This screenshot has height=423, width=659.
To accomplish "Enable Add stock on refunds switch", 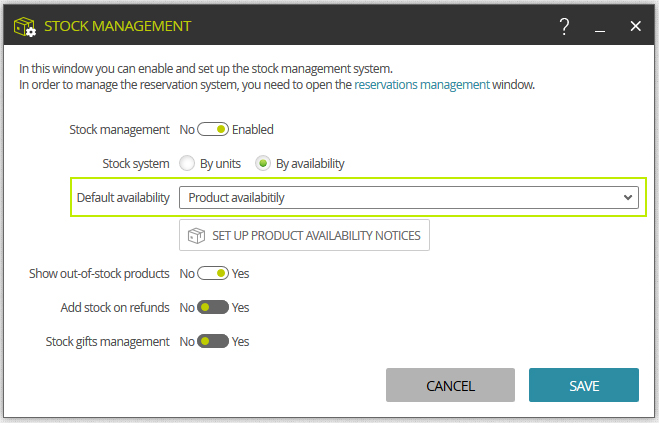I will point(213,307).
